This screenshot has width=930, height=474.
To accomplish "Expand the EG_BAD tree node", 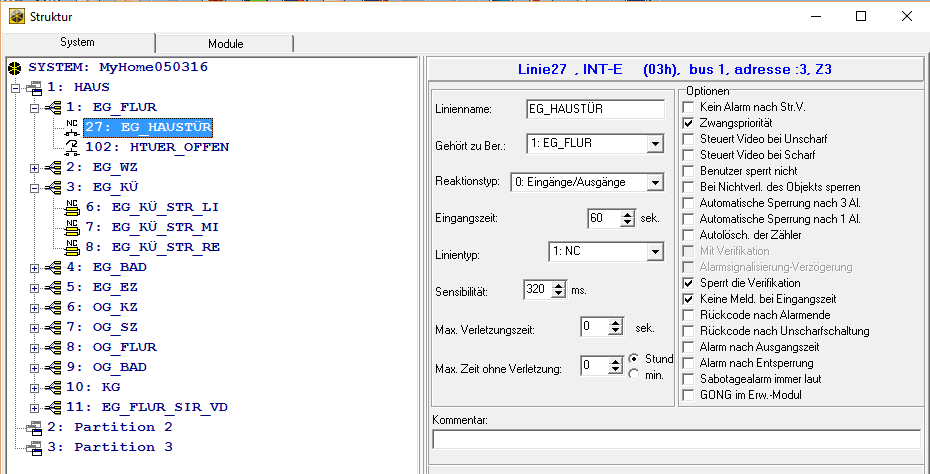I will [x=35, y=267].
